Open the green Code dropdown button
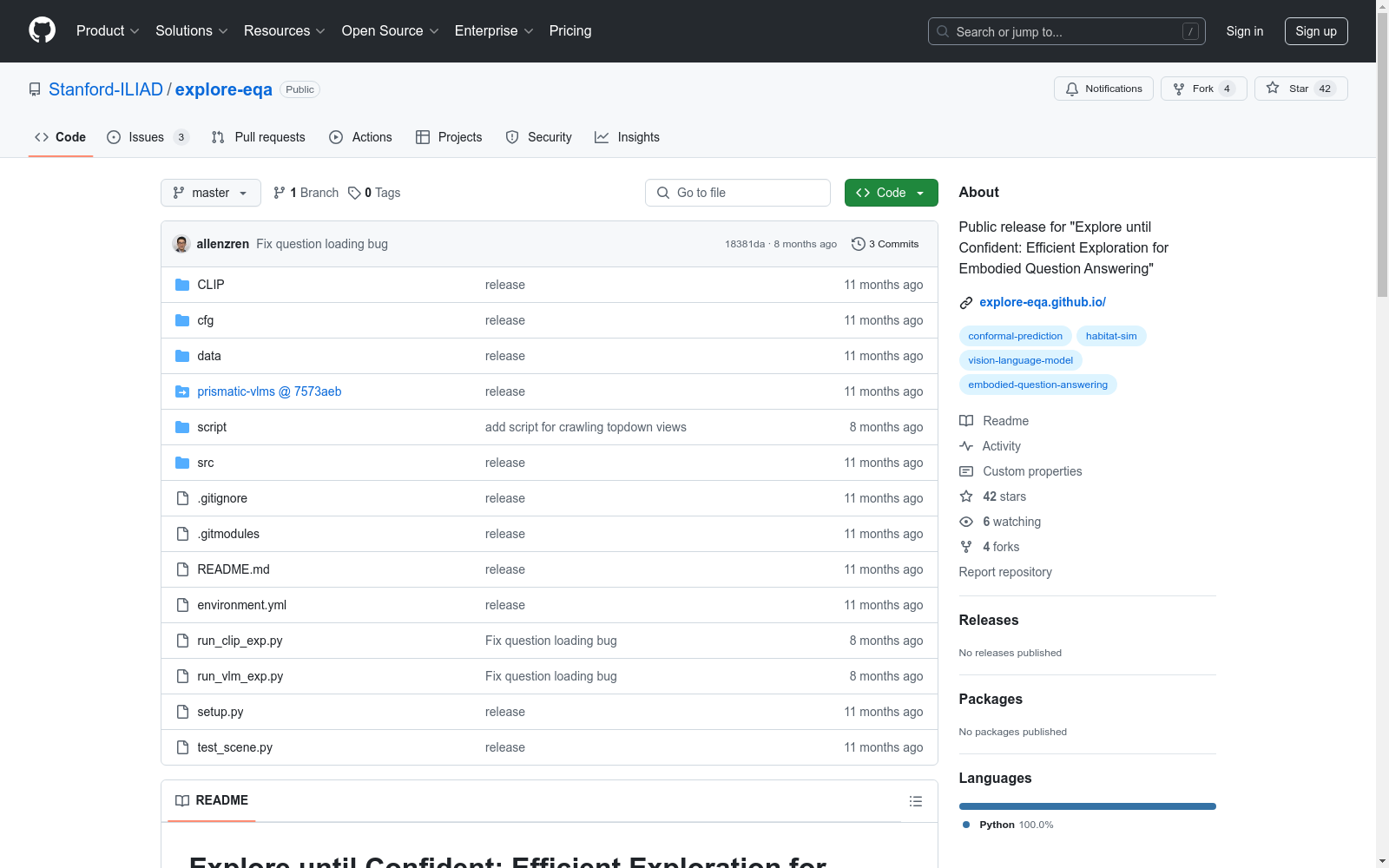 (x=891, y=193)
